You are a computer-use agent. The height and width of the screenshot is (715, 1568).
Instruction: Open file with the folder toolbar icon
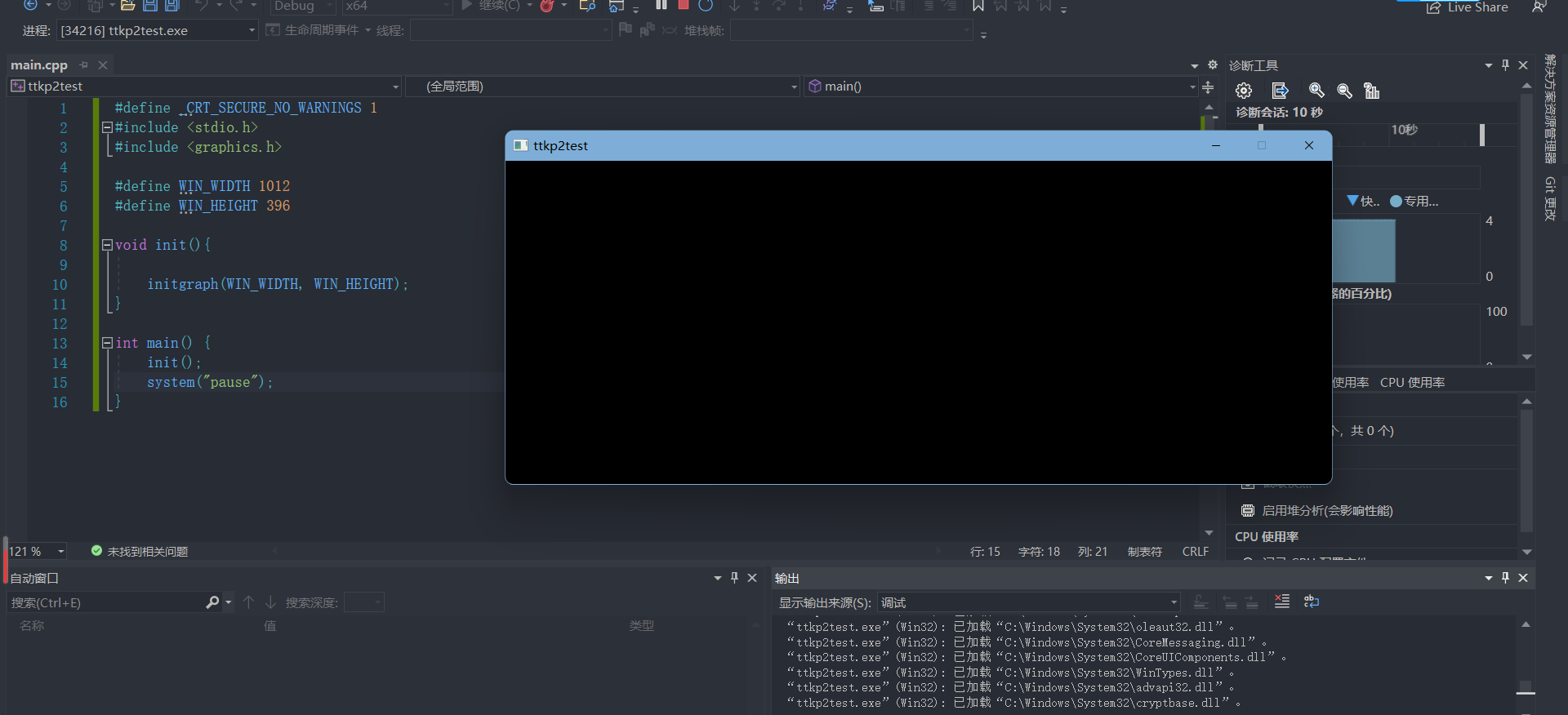click(x=127, y=6)
